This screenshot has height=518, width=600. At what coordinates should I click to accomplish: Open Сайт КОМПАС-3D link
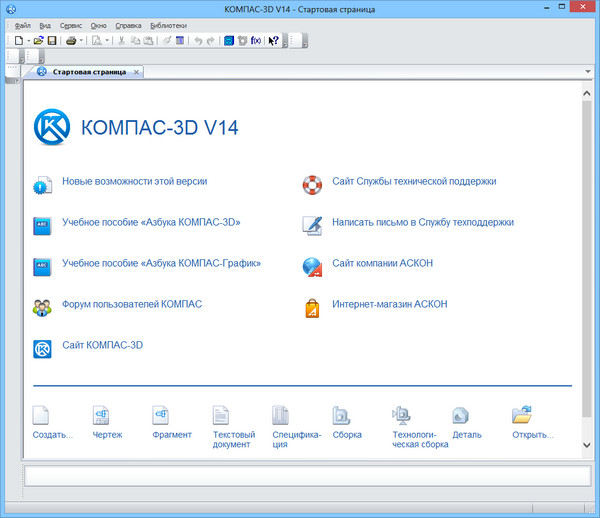click(103, 345)
